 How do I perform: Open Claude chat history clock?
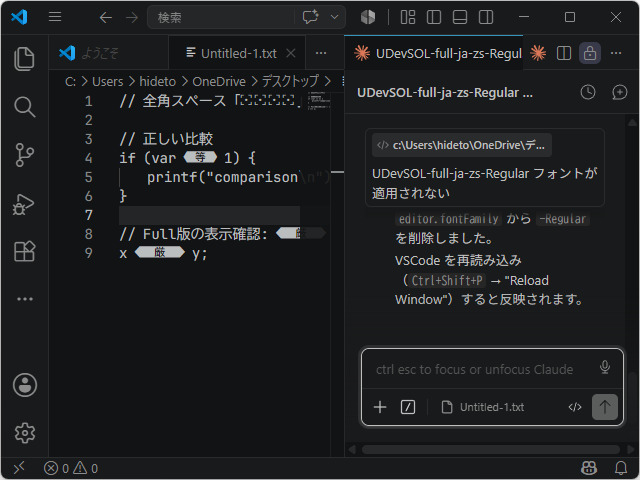point(588,92)
